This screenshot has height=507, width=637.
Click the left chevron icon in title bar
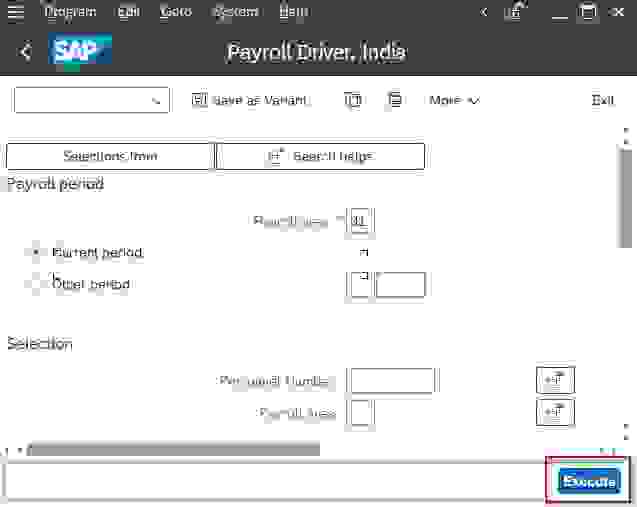tap(483, 12)
